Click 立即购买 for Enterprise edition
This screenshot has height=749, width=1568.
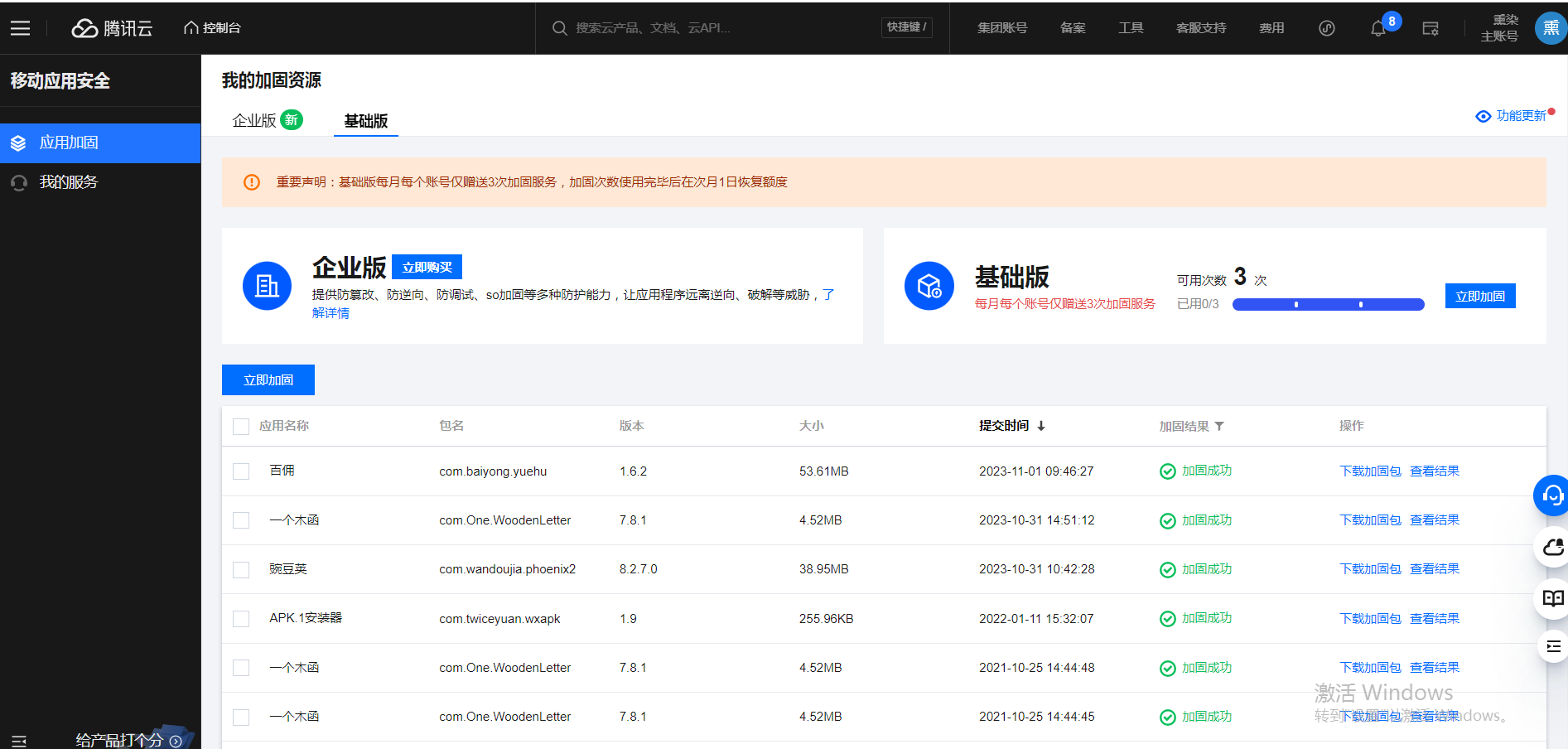click(427, 267)
